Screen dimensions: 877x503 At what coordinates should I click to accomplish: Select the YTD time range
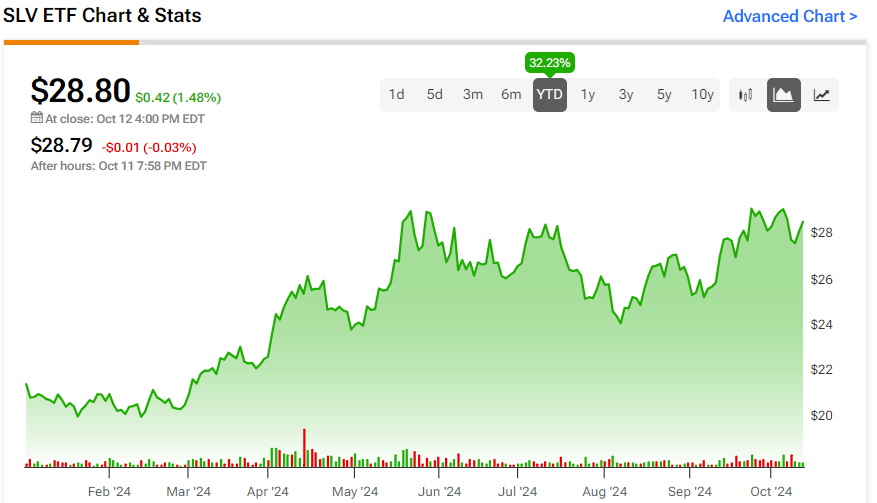click(x=549, y=95)
